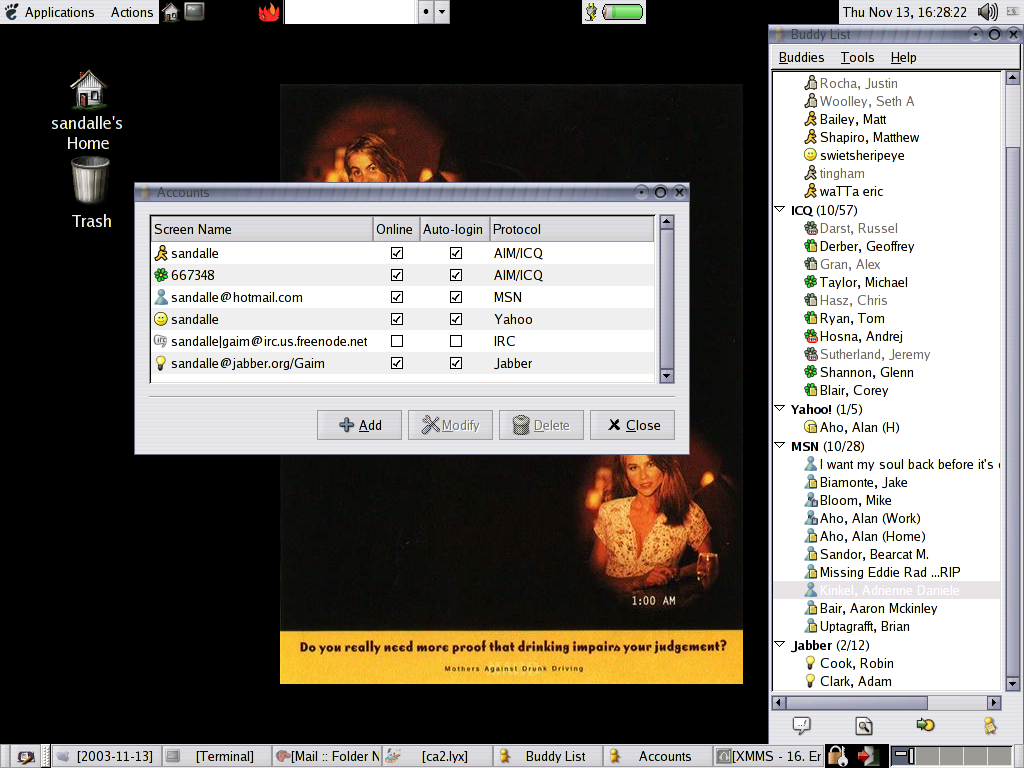The image size is (1024, 768).
Task: Click the Chat join icon in Buddy List
Action: point(925,726)
